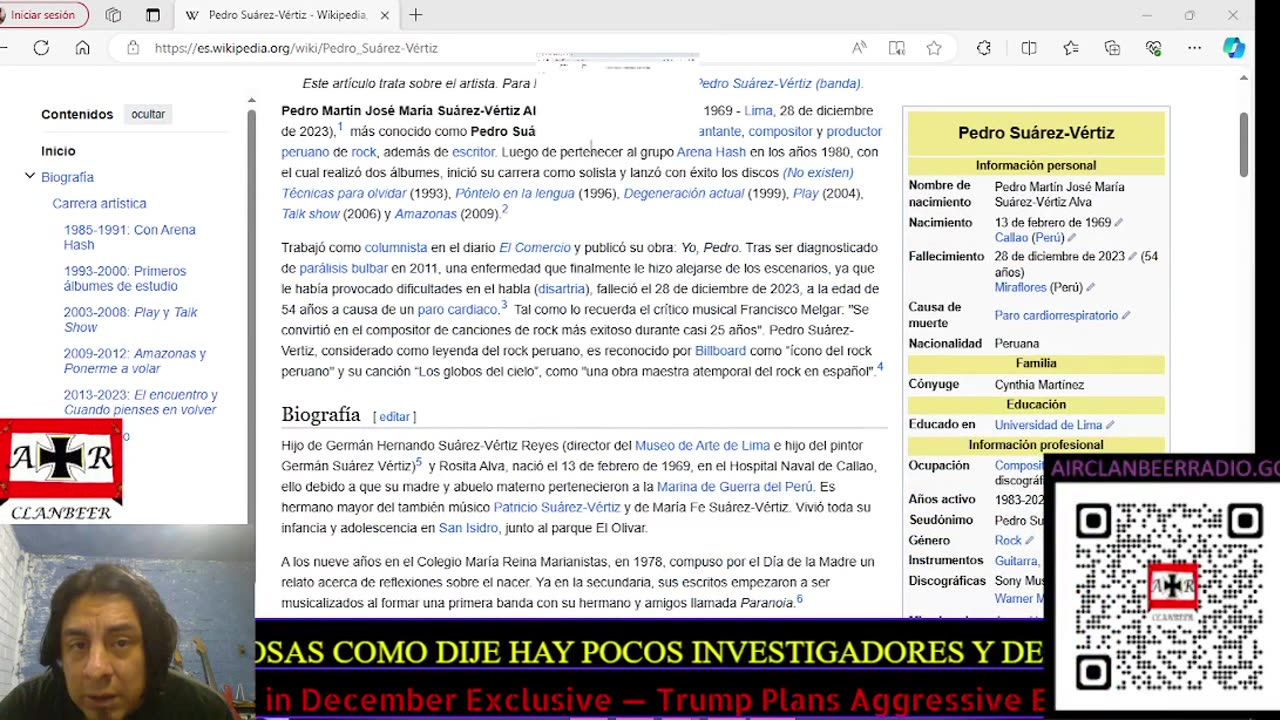
Task: Follow the escritor link
Action: (x=473, y=152)
